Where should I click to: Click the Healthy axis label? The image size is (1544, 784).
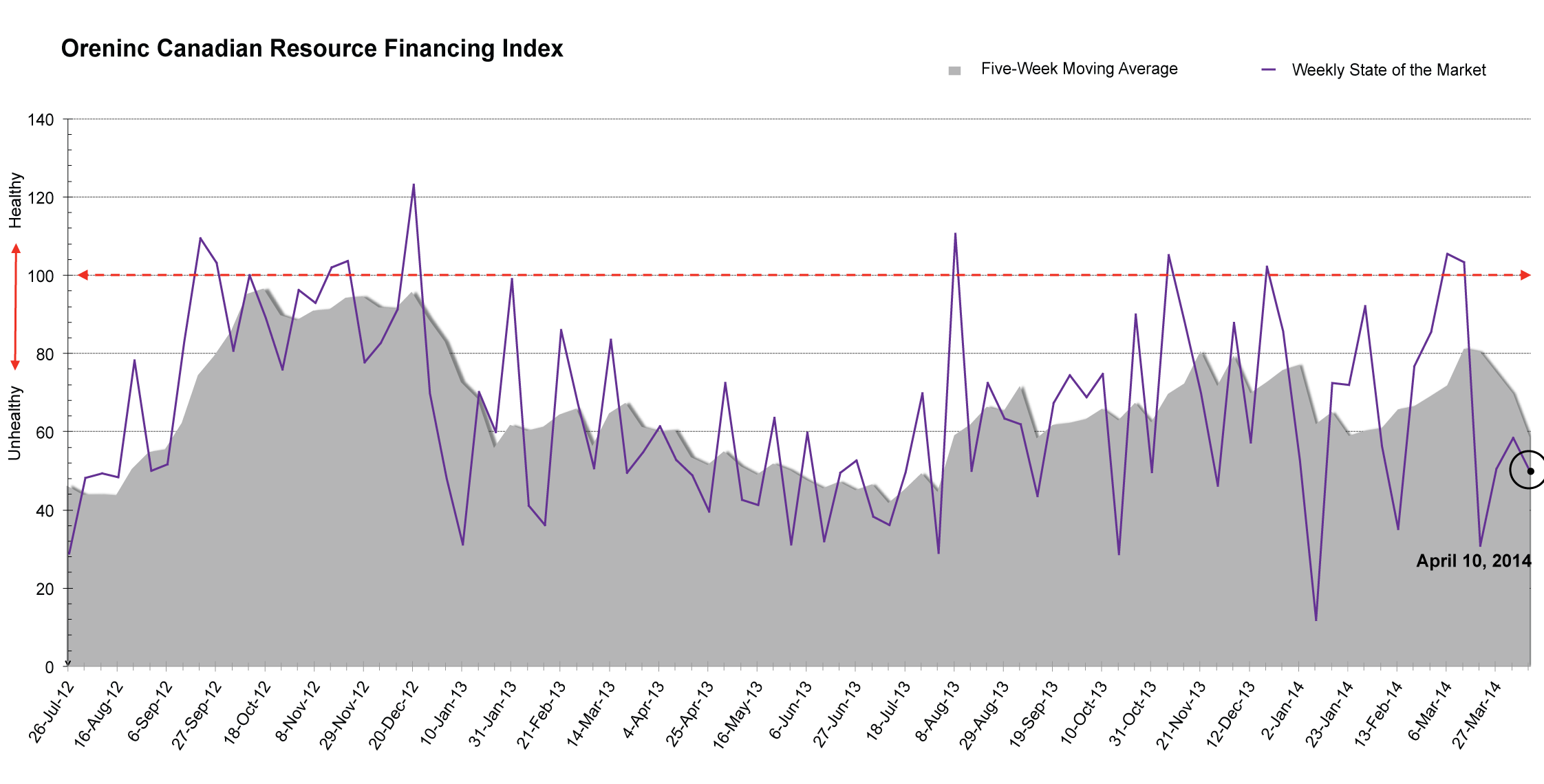point(15,200)
